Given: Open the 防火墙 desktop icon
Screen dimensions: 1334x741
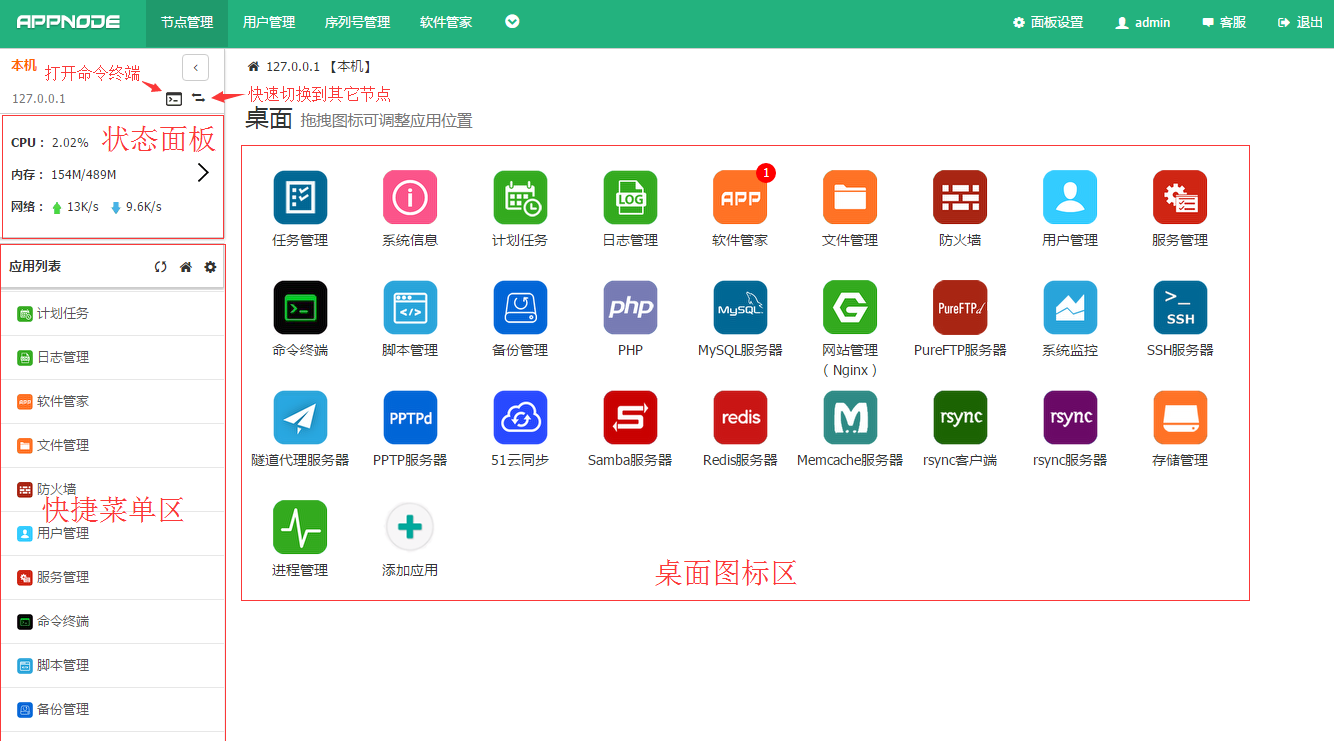Looking at the screenshot, I should (x=960, y=197).
